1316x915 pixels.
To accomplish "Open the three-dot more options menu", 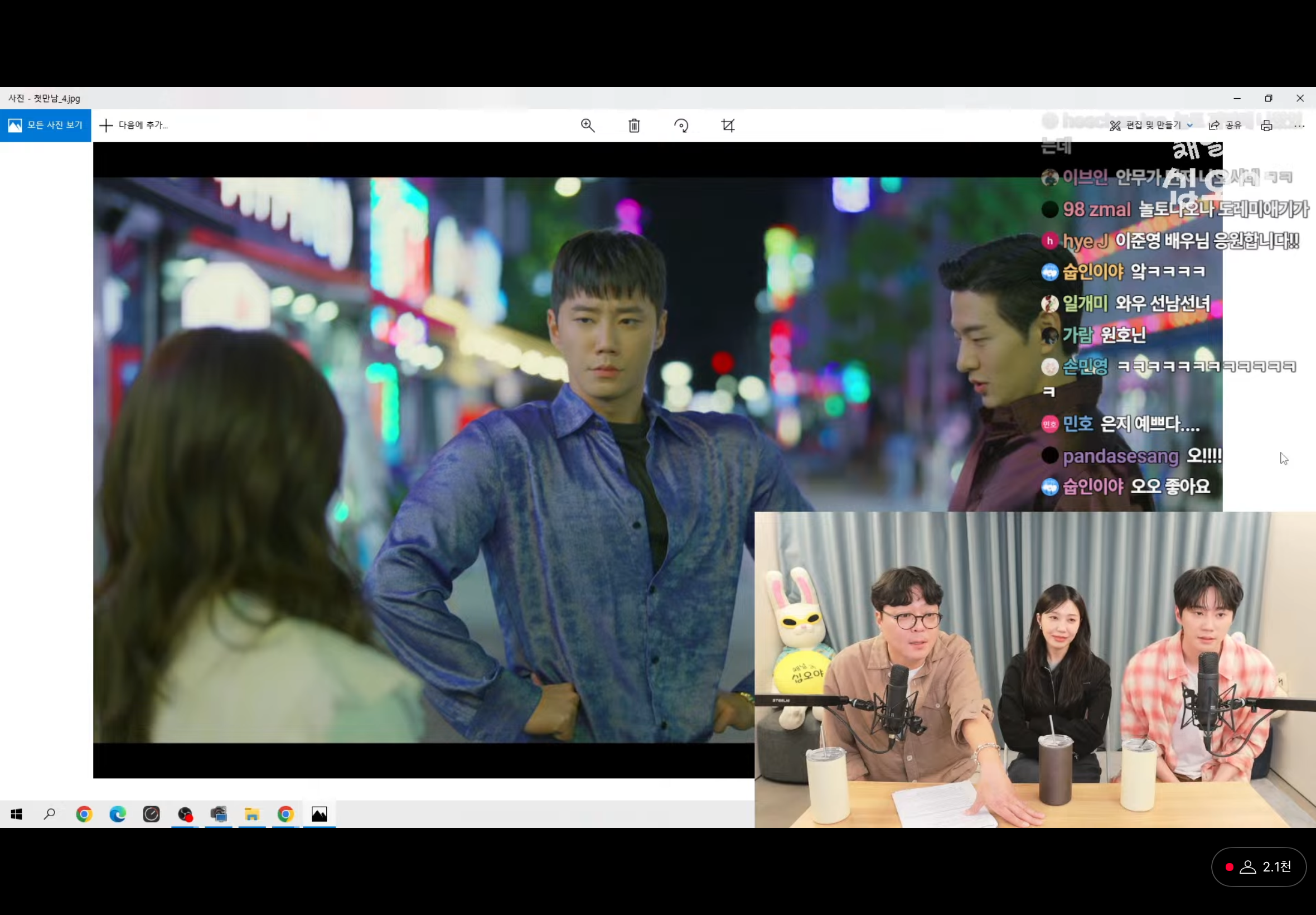I will (1299, 126).
